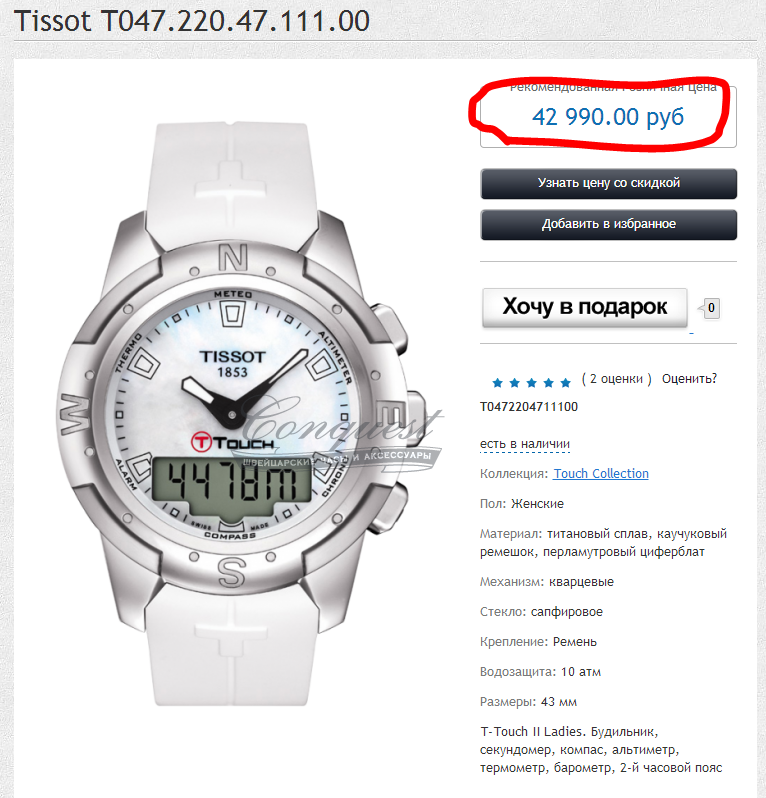Click the first rating star
Viewport: 766px width, 798px height.
tap(497, 383)
